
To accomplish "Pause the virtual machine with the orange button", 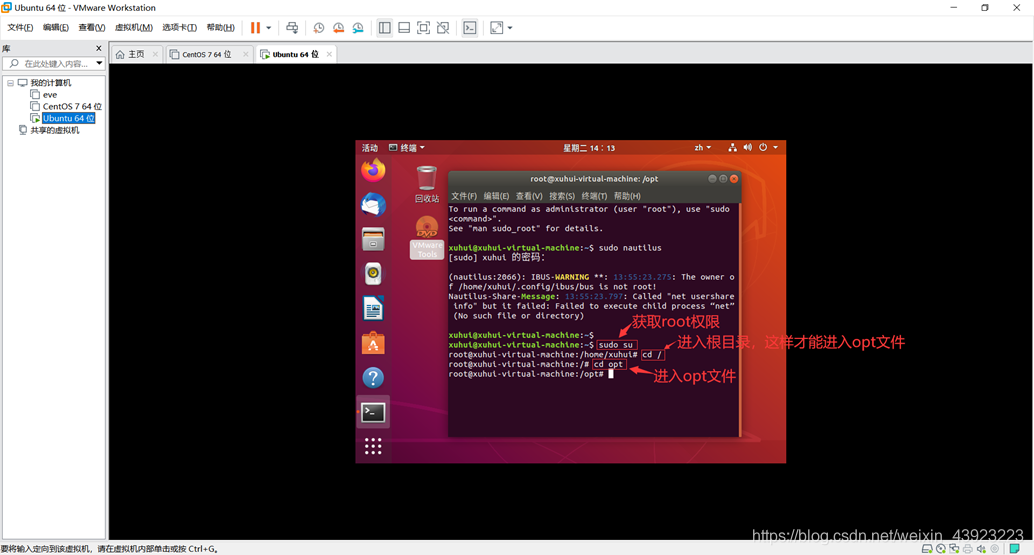I will coord(255,28).
